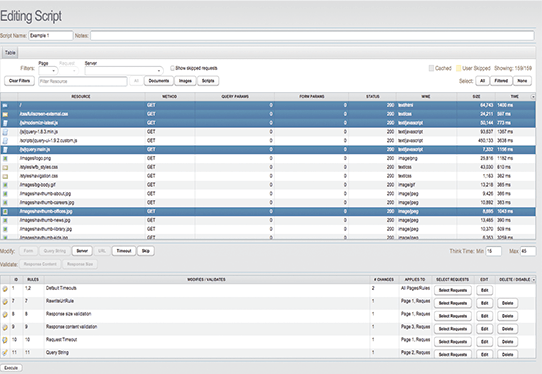Click the Modify Skip button
The image size is (542, 374).
click(x=146, y=251)
